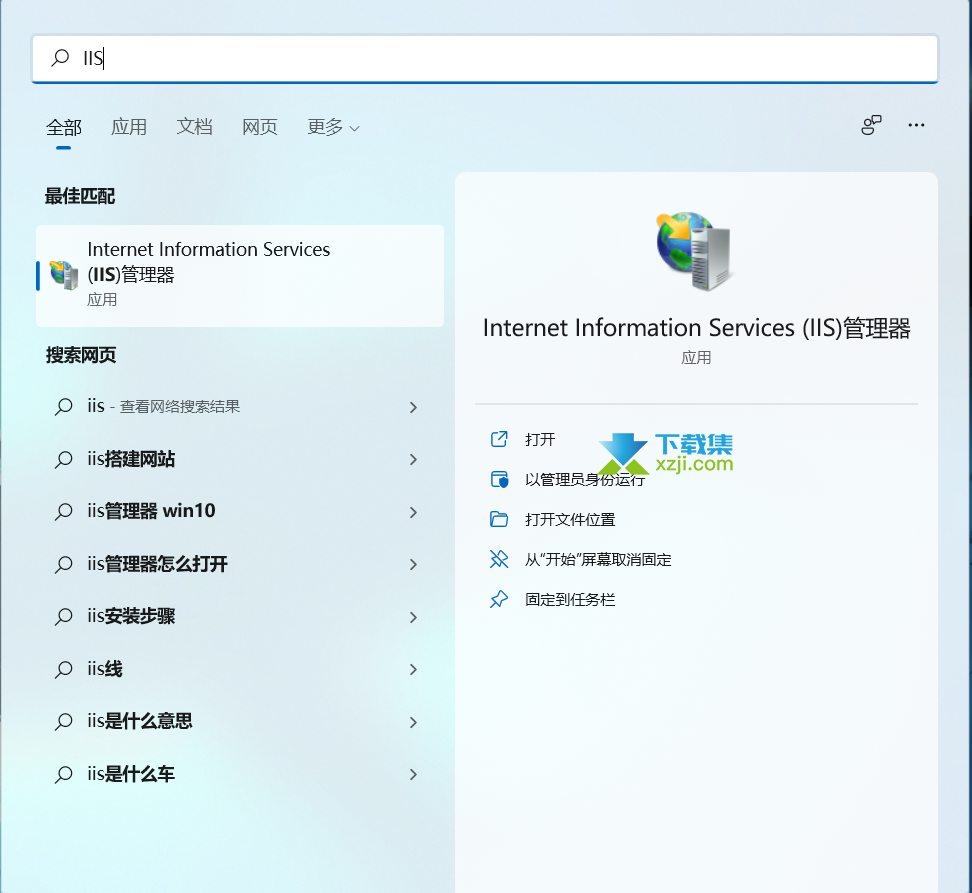The image size is (972, 893).
Task: Click search icon next to iis是什么车
Action: (x=63, y=774)
